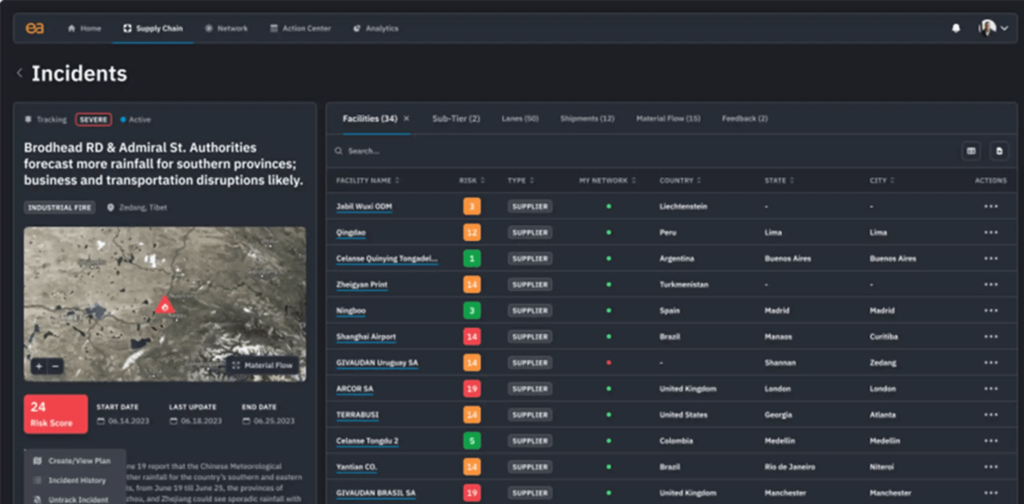Open the GIVAUDAN BRASIL SA facility link

point(376,493)
